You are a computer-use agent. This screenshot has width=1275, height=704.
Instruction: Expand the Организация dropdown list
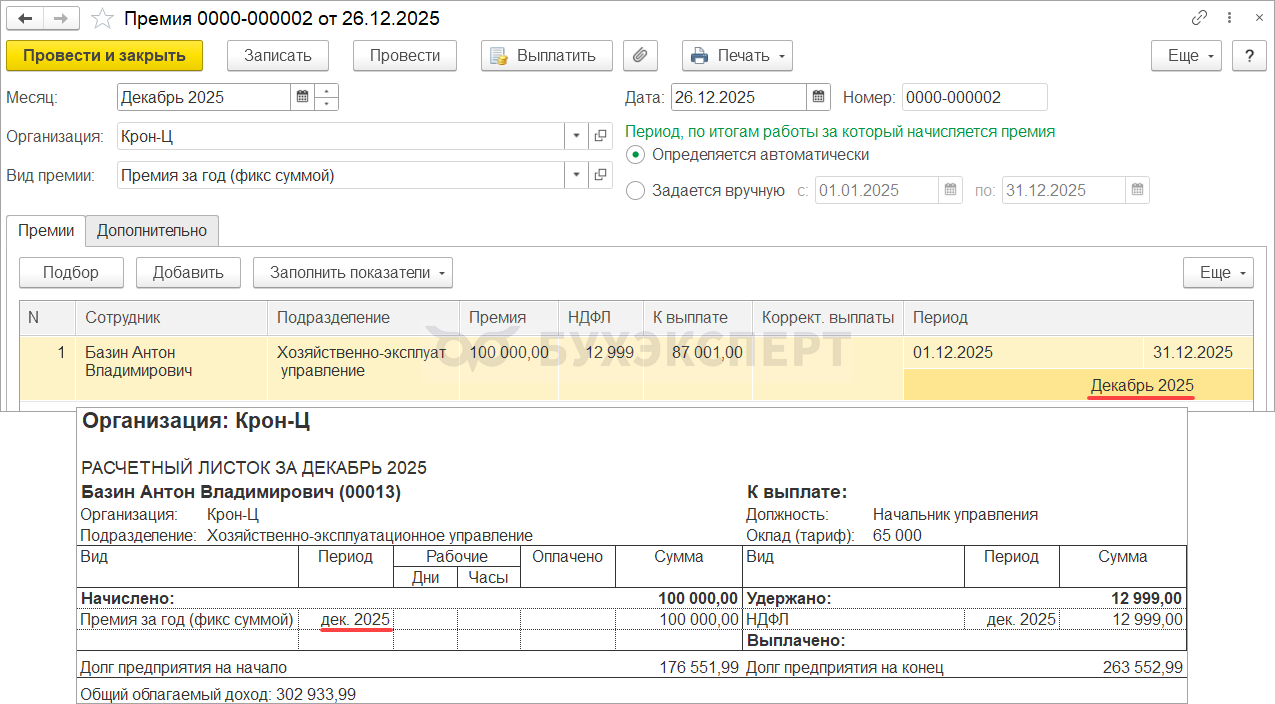pyautogui.click(x=577, y=136)
